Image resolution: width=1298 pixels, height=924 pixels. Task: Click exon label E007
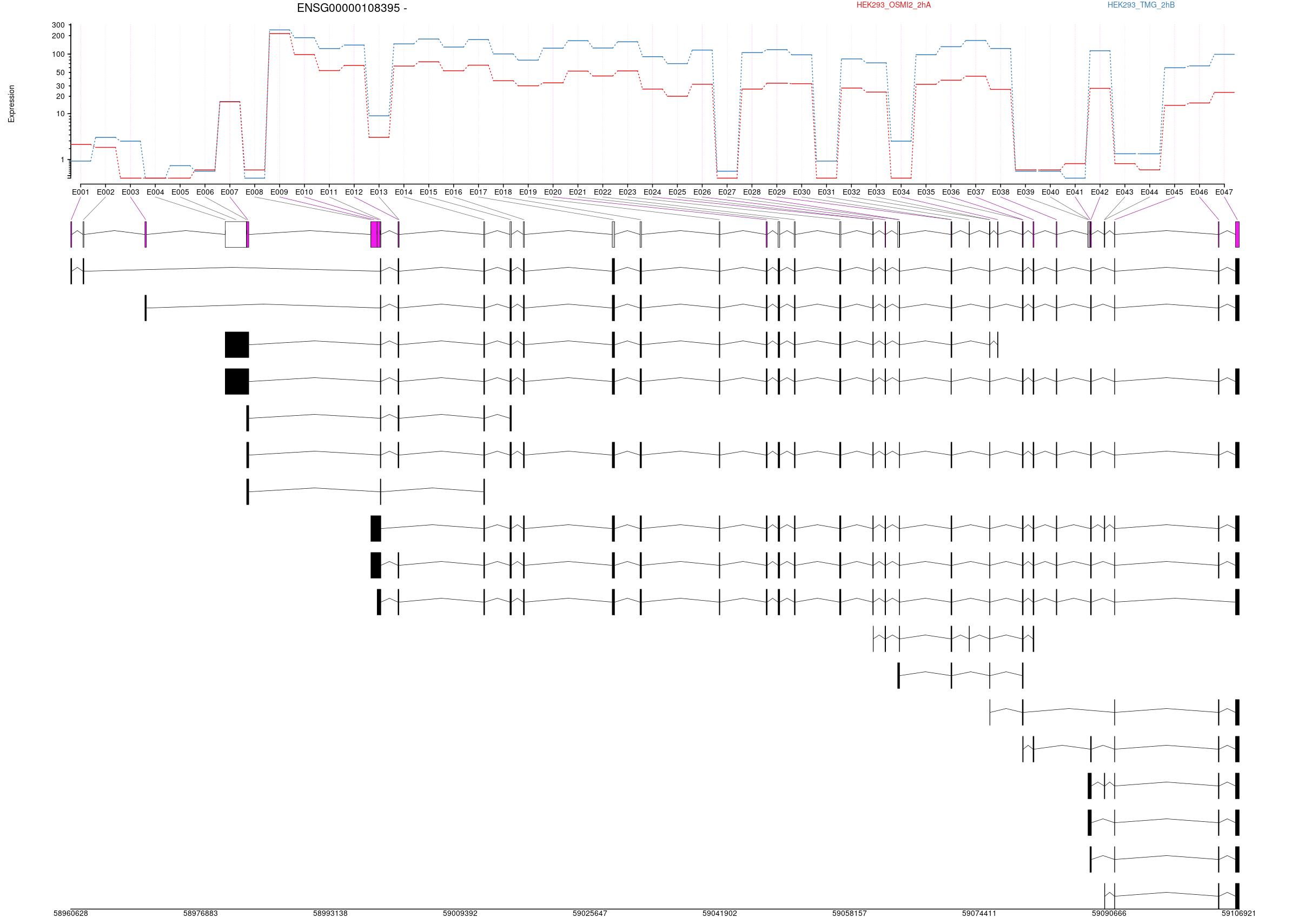[x=230, y=192]
